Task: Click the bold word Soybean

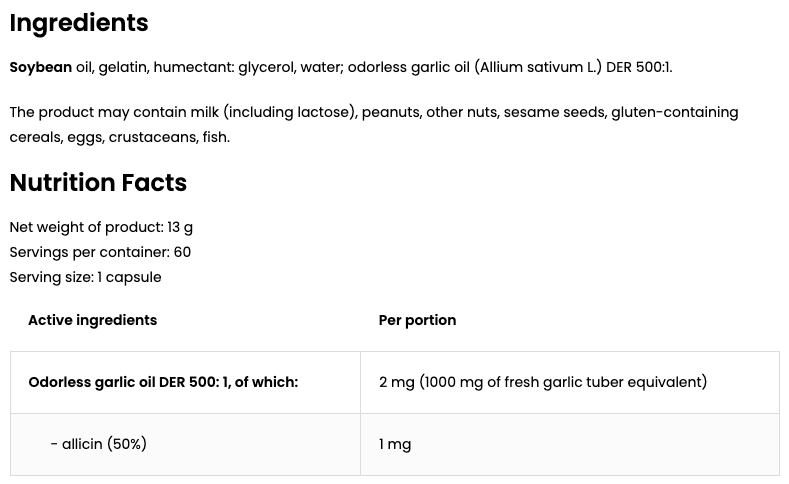Action: pyautogui.click(x=40, y=67)
